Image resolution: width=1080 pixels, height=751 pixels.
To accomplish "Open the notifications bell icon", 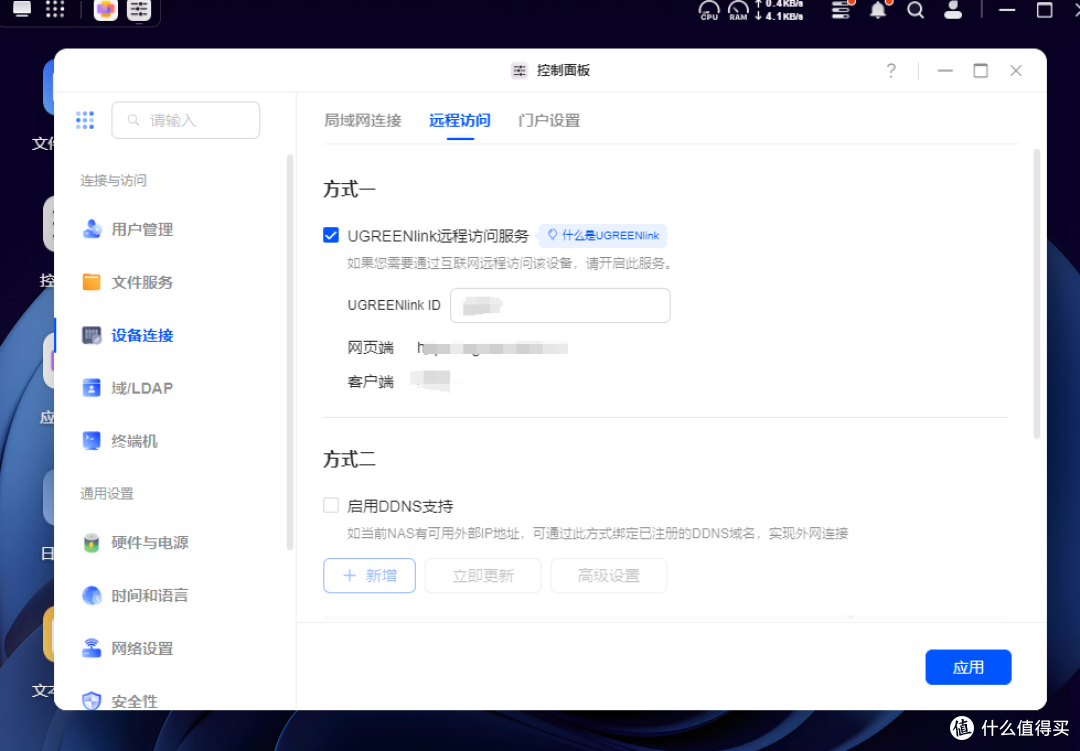I will click(878, 10).
